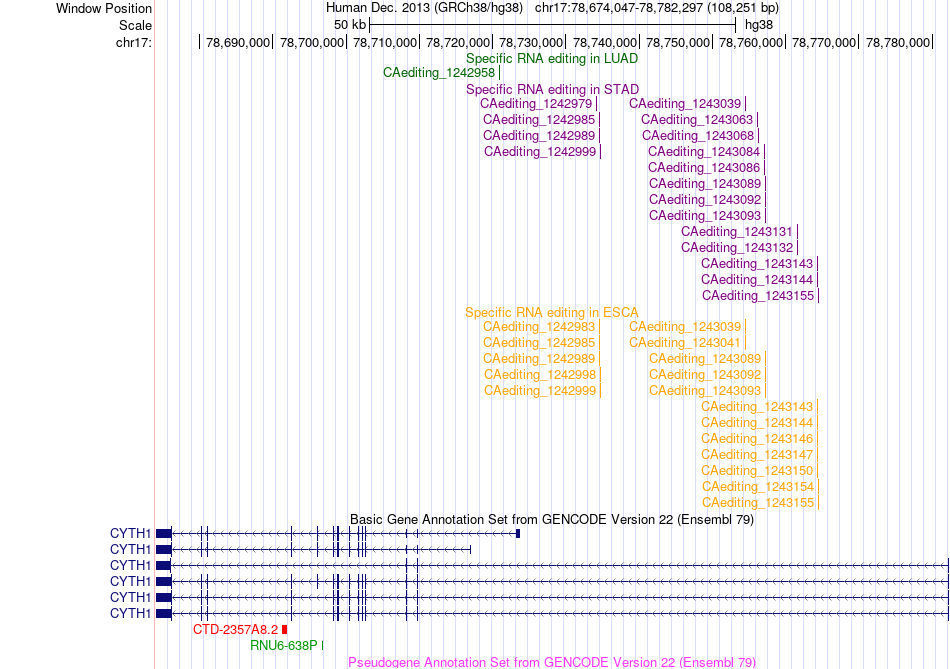Click the 50 kb scale bar
This screenshot has height=669, width=950.
[x=553, y=25]
